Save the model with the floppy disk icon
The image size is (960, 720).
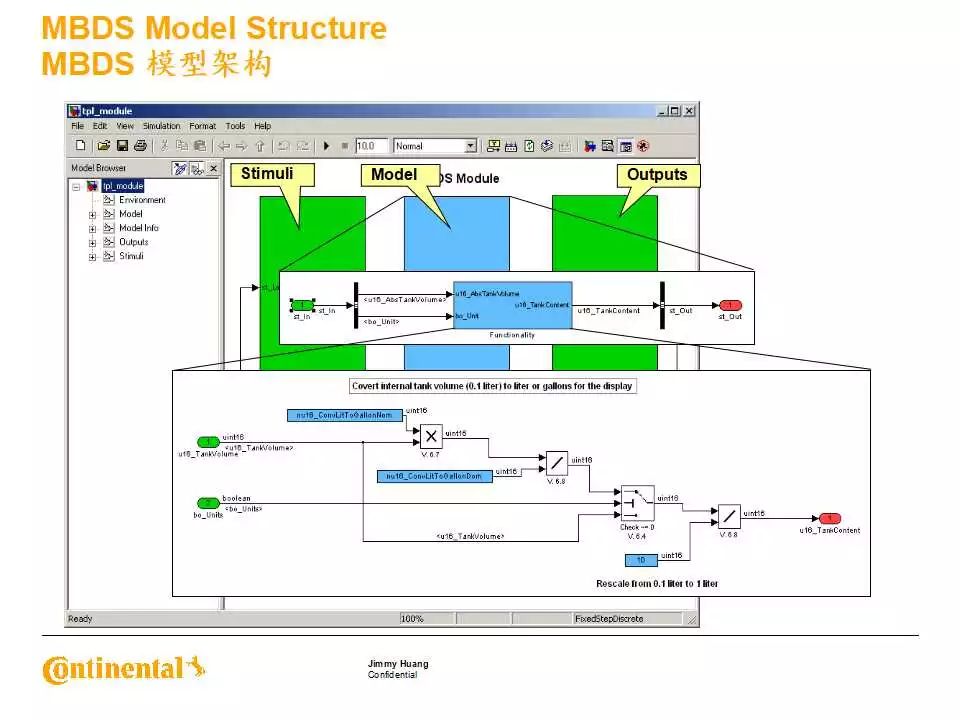tap(121, 146)
